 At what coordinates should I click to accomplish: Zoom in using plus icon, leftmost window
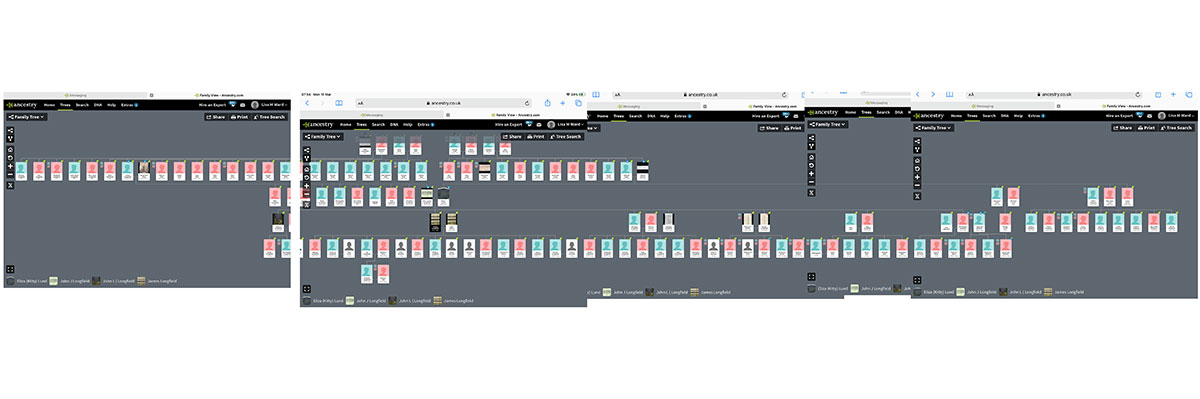tap(10, 166)
